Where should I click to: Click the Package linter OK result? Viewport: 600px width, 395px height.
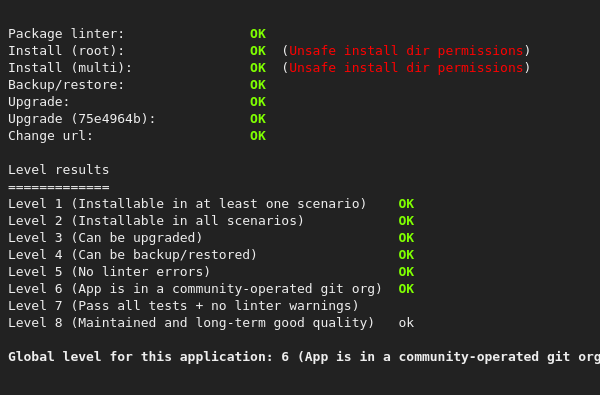(x=258, y=34)
